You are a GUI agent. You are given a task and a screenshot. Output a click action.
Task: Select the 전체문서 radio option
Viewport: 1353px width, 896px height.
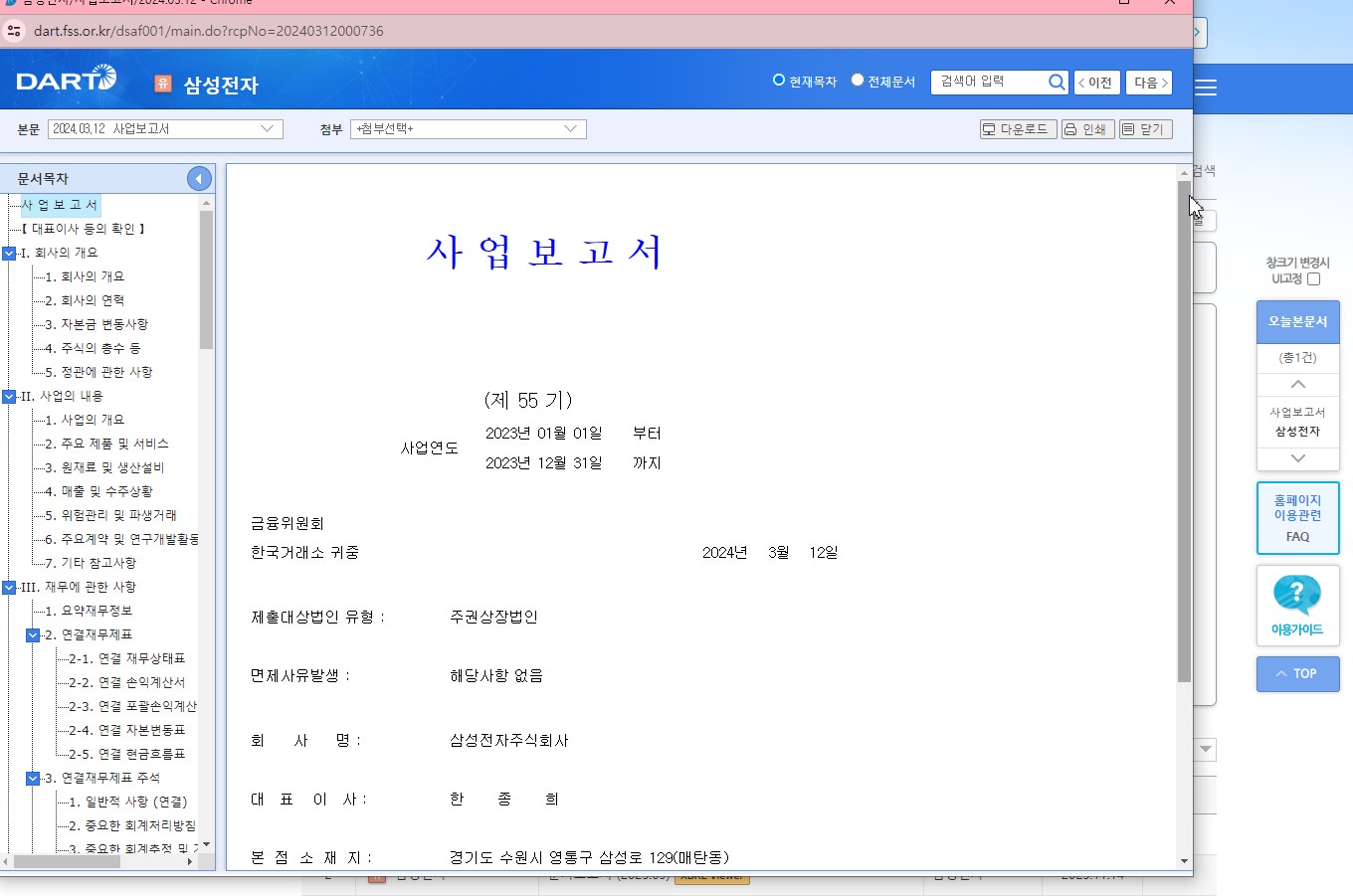[x=858, y=81]
